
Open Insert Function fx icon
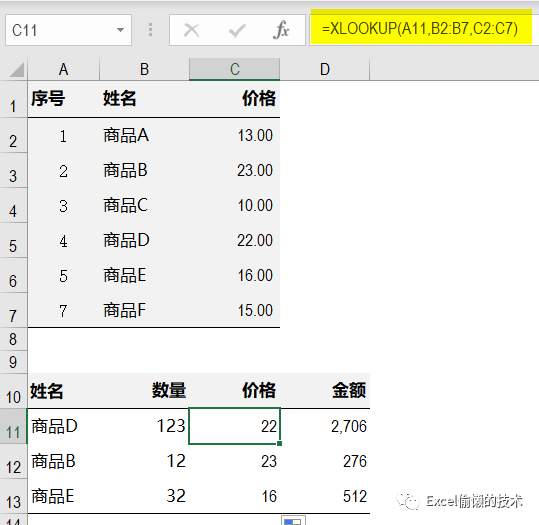click(281, 30)
